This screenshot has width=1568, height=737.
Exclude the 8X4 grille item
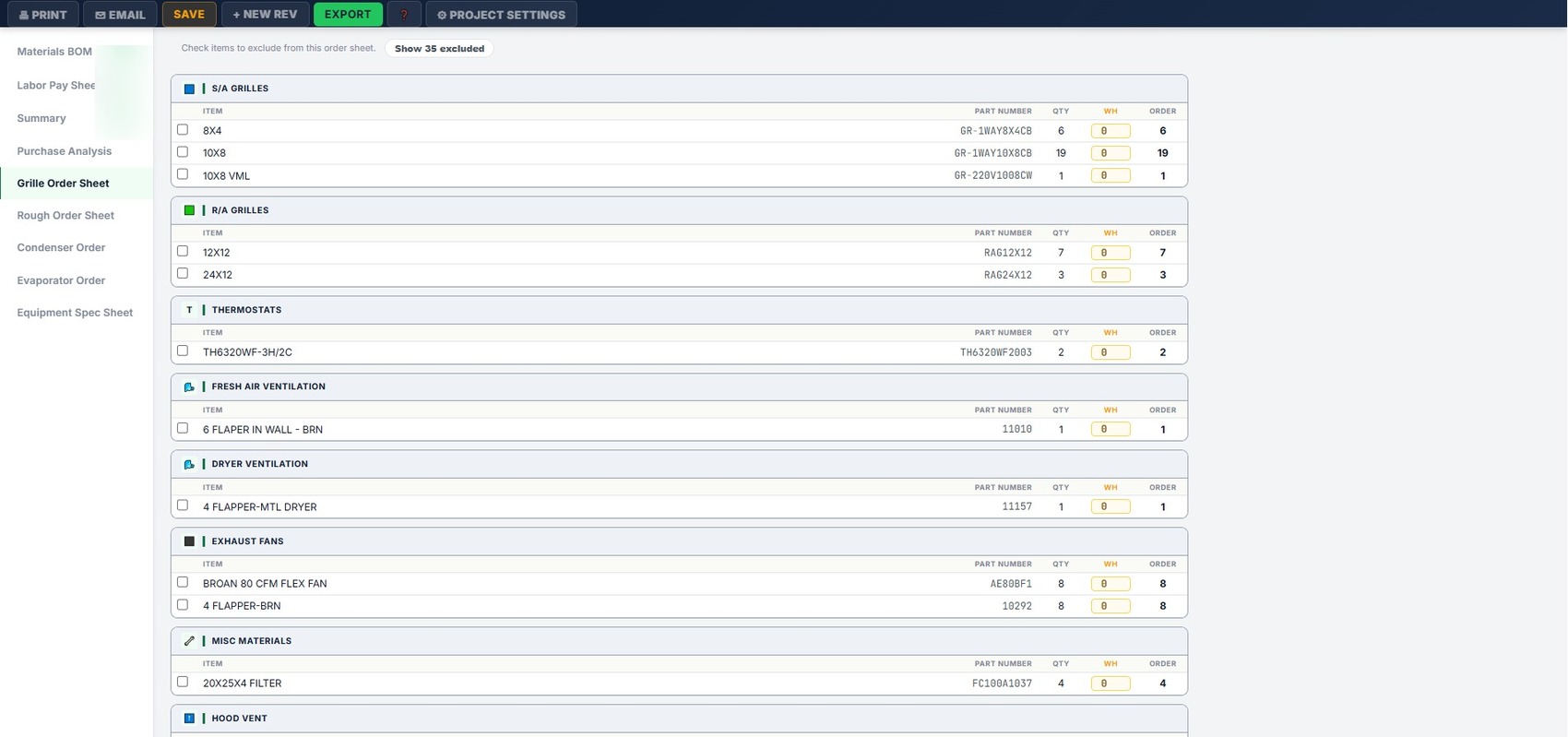pyautogui.click(x=183, y=130)
